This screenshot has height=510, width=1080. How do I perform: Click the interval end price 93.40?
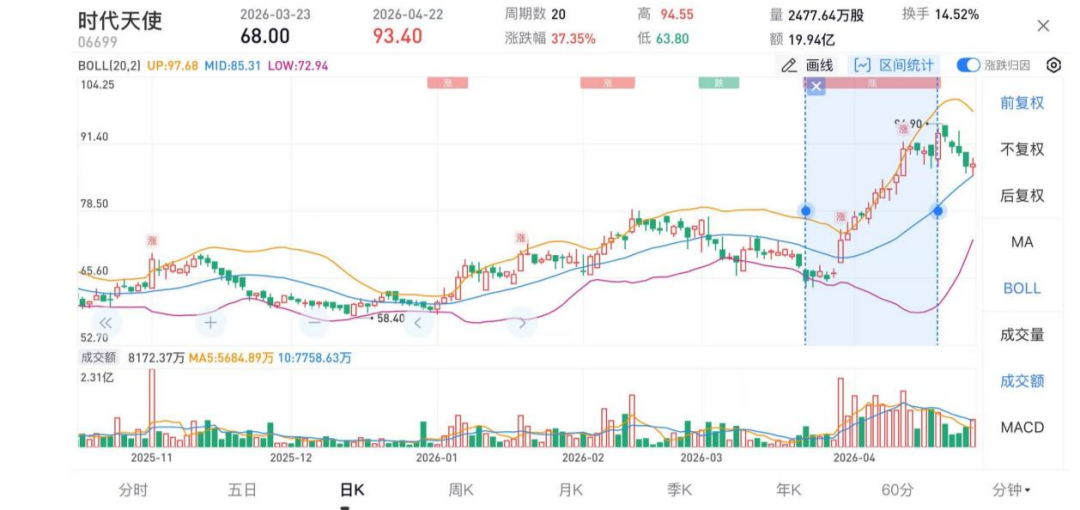pyautogui.click(x=397, y=36)
